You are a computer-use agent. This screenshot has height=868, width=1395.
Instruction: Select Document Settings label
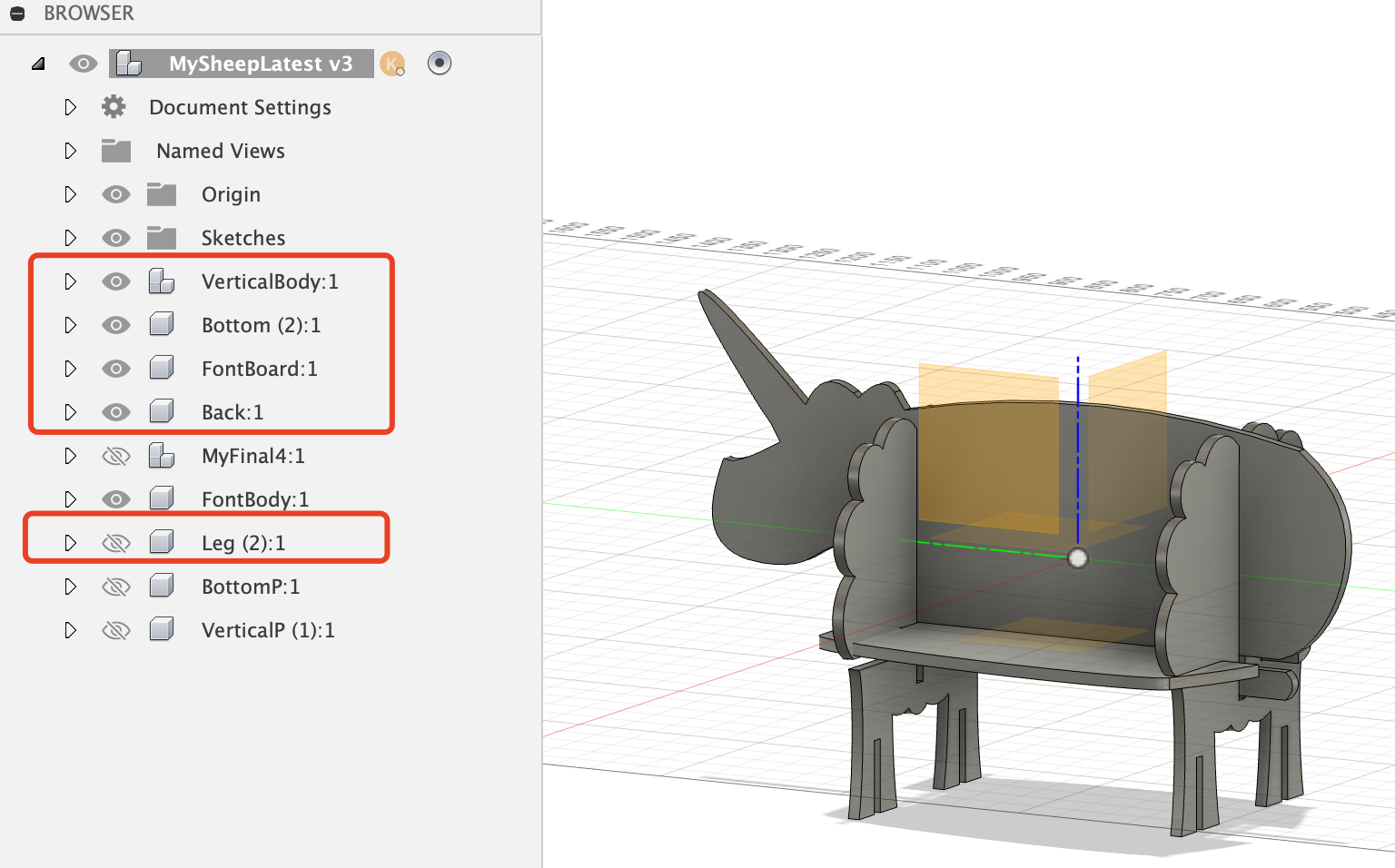pyautogui.click(x=240, y=107)
